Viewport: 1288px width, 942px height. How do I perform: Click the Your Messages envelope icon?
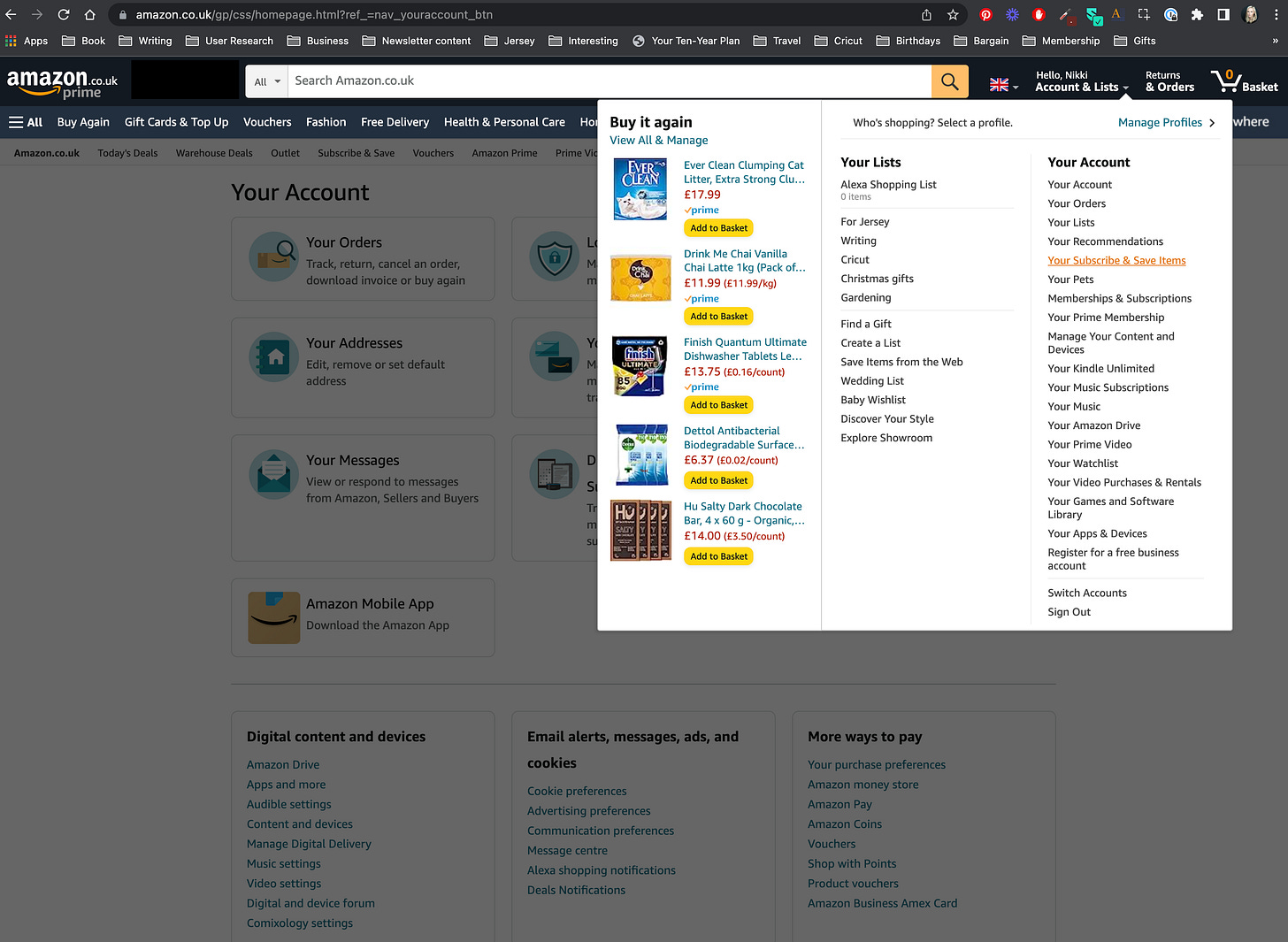[x=273, y=475]
